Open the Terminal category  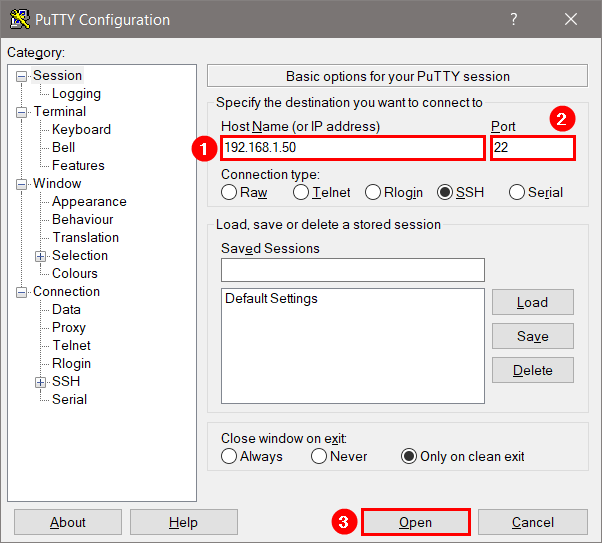tap(60, 111)
